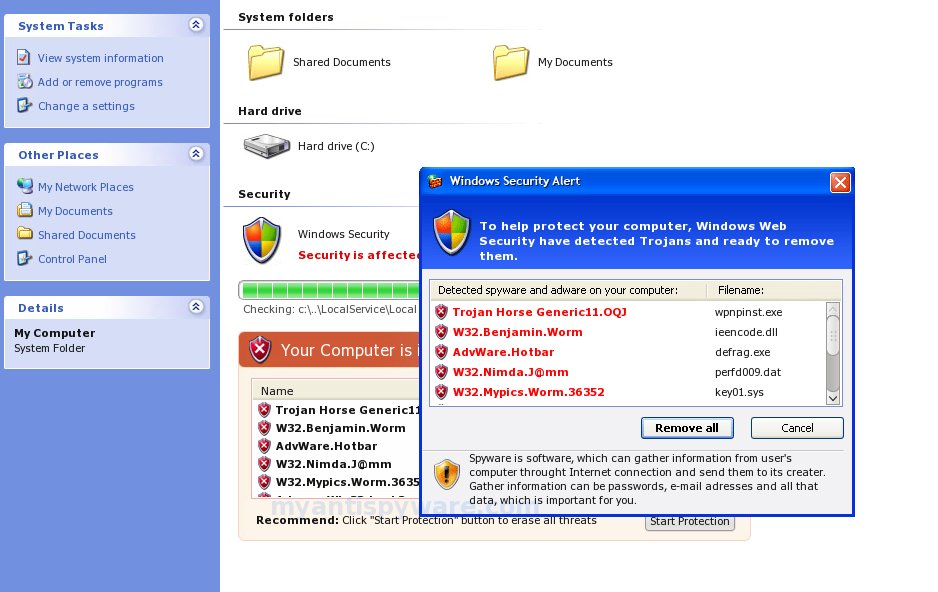The image size is (938, 592).
Task: Click the defrag.exe filename
Action: [742, 352]
